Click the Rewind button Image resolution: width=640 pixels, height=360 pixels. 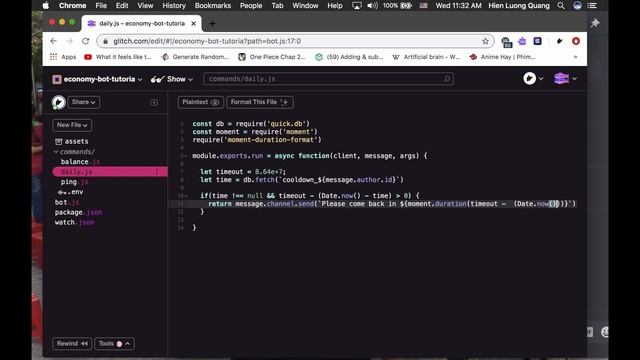click(x=72, y=344)
